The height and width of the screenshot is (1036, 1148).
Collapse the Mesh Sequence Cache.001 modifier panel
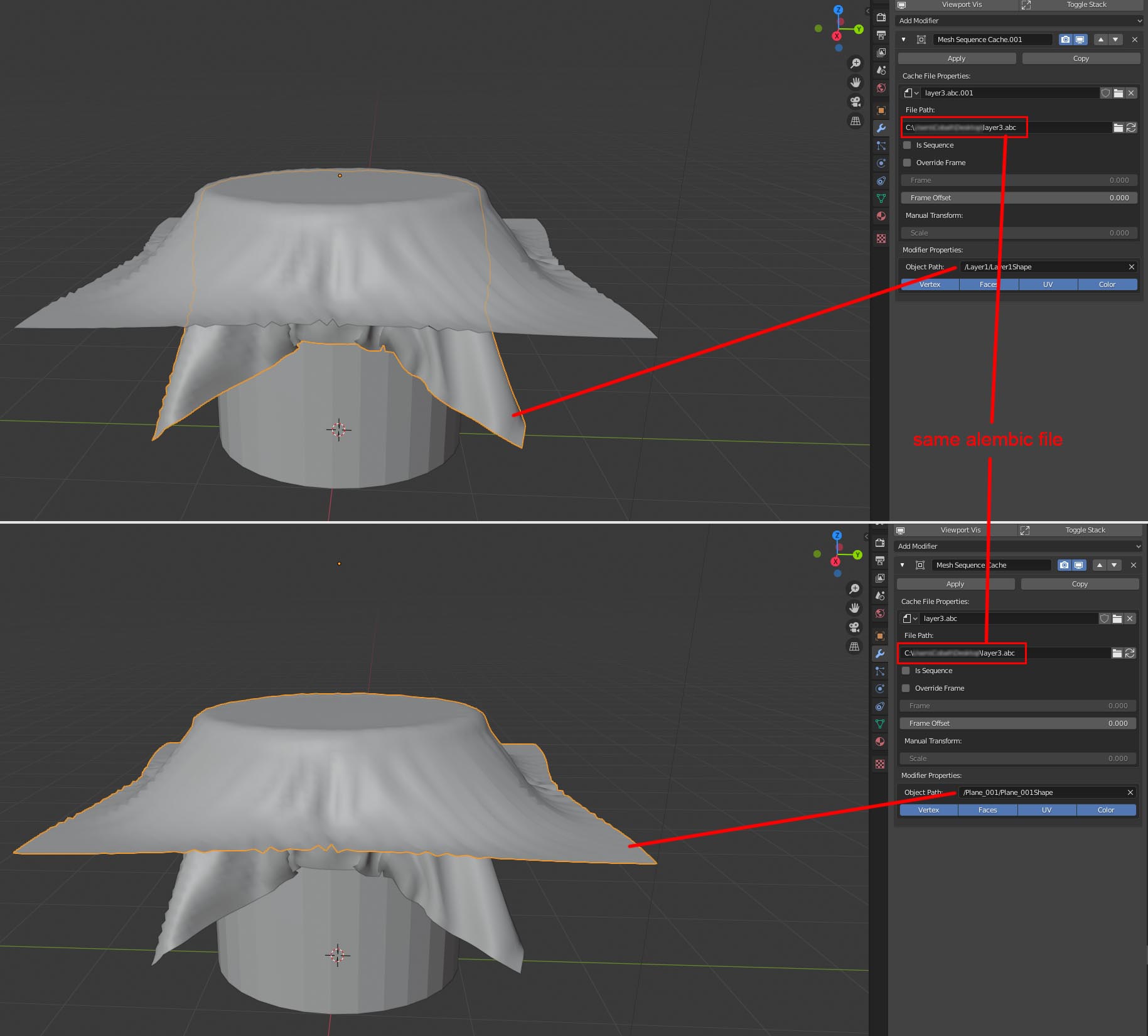coord(903,40)
